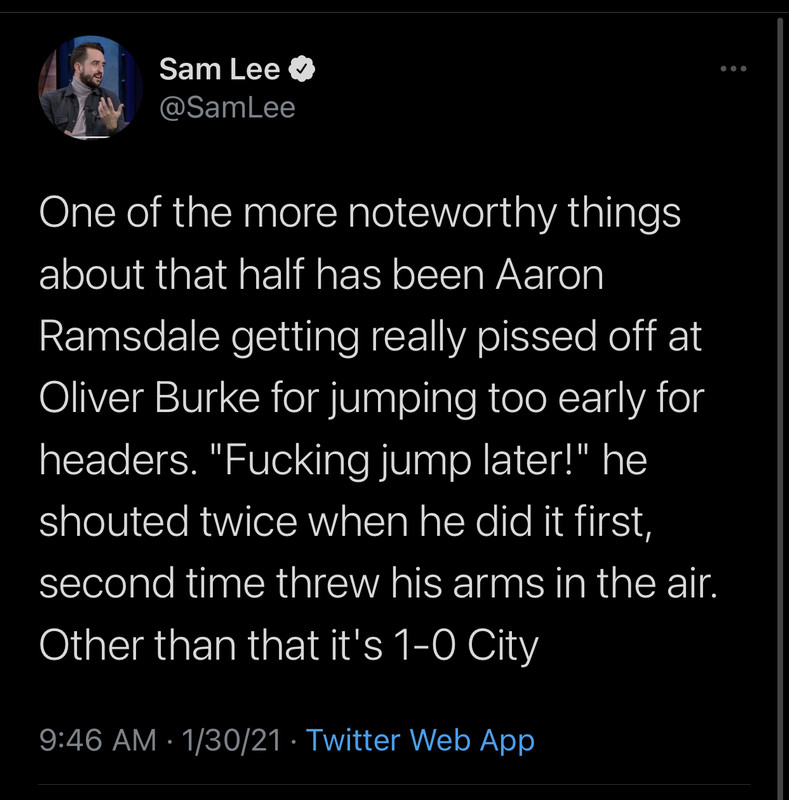Open the three-dot more options menu
The height and width of the screenshot is (800, 789).
[x=733, y=68]
